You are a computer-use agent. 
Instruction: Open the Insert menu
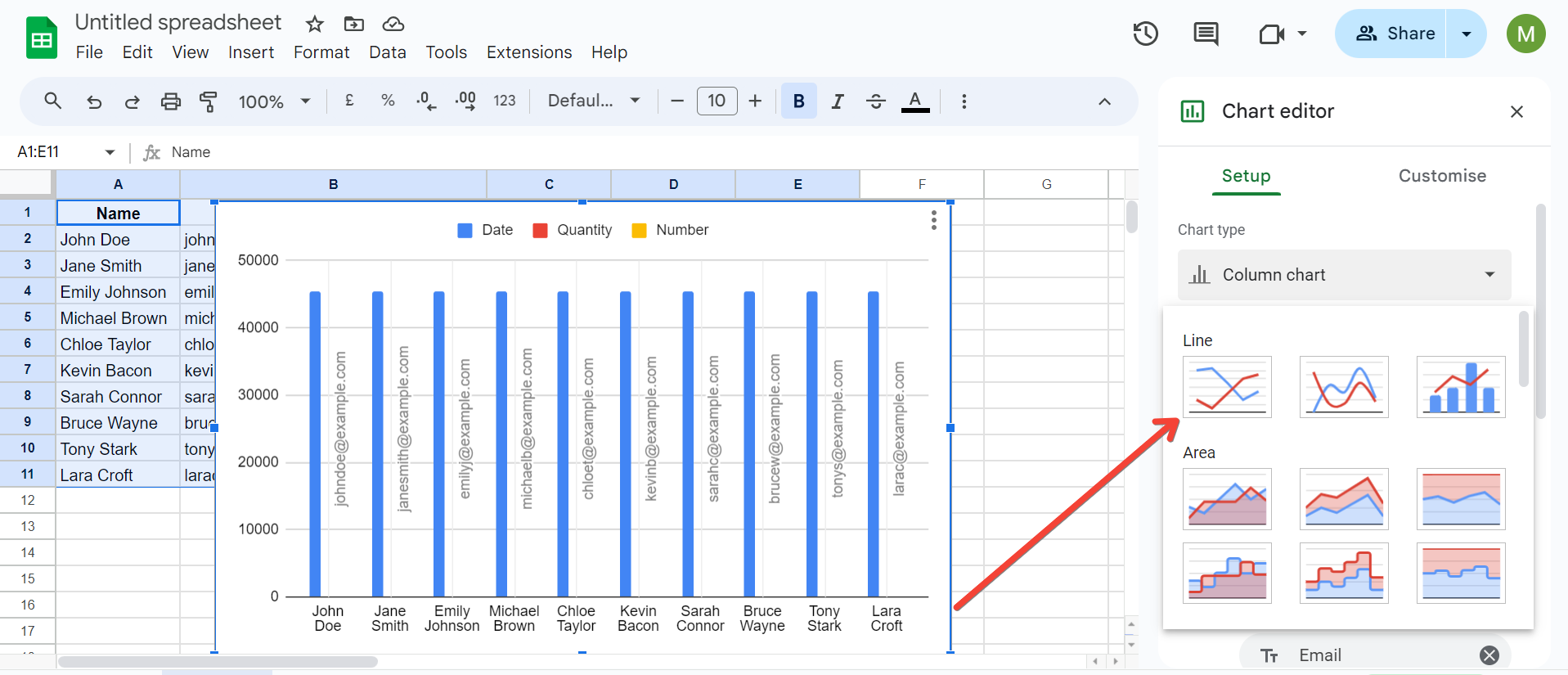click(x=251, y=52)
